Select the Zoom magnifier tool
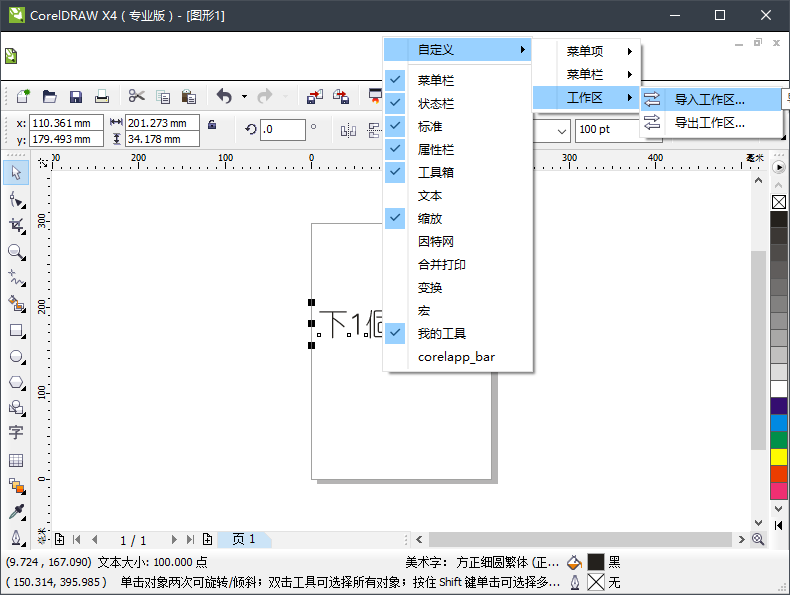Viewport: 790px width, 595px height. 16,251
